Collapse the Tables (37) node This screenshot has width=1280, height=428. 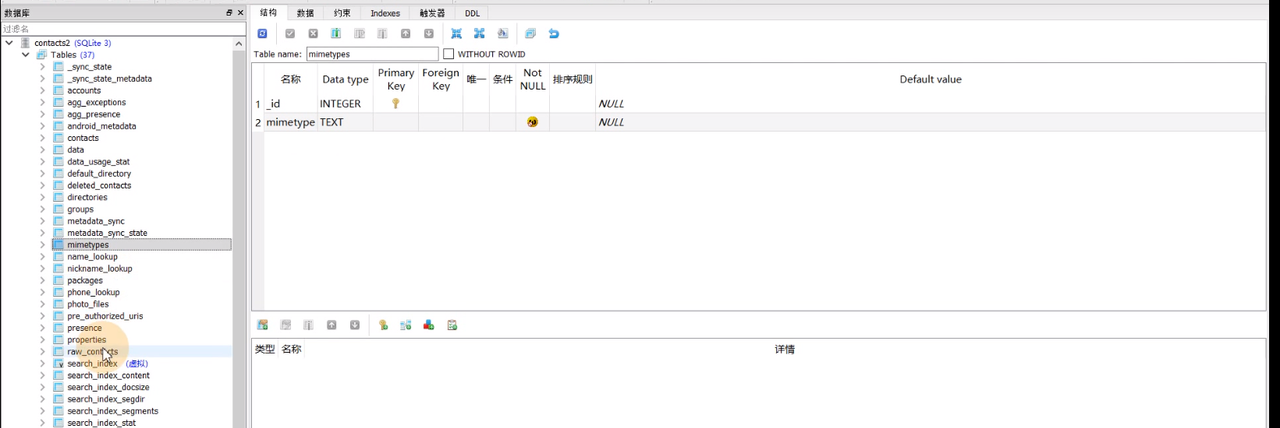pos(26,55)
